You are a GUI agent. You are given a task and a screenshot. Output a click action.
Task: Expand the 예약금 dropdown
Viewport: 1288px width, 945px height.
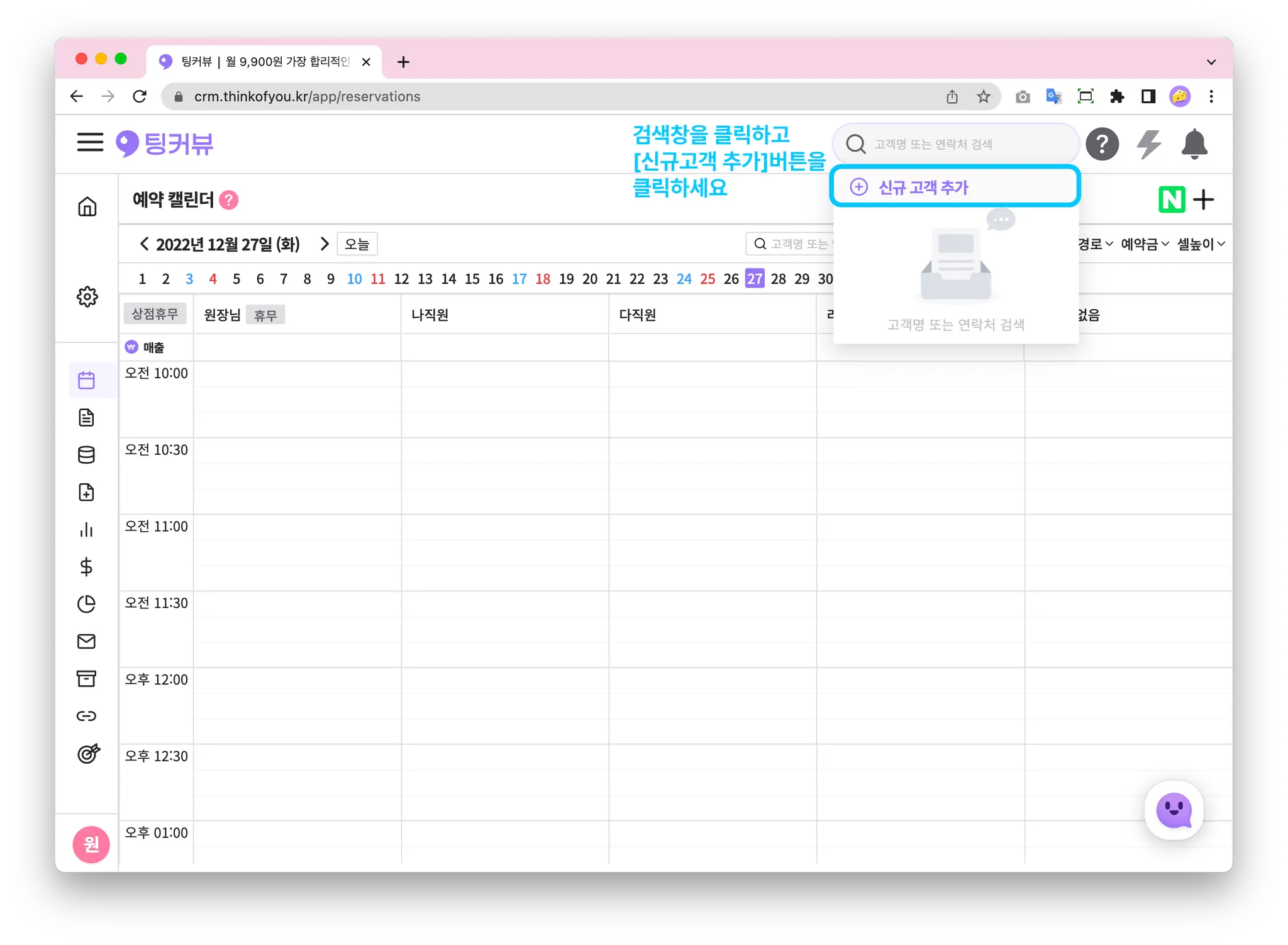pyautogui.click(x=1145, y=244)
